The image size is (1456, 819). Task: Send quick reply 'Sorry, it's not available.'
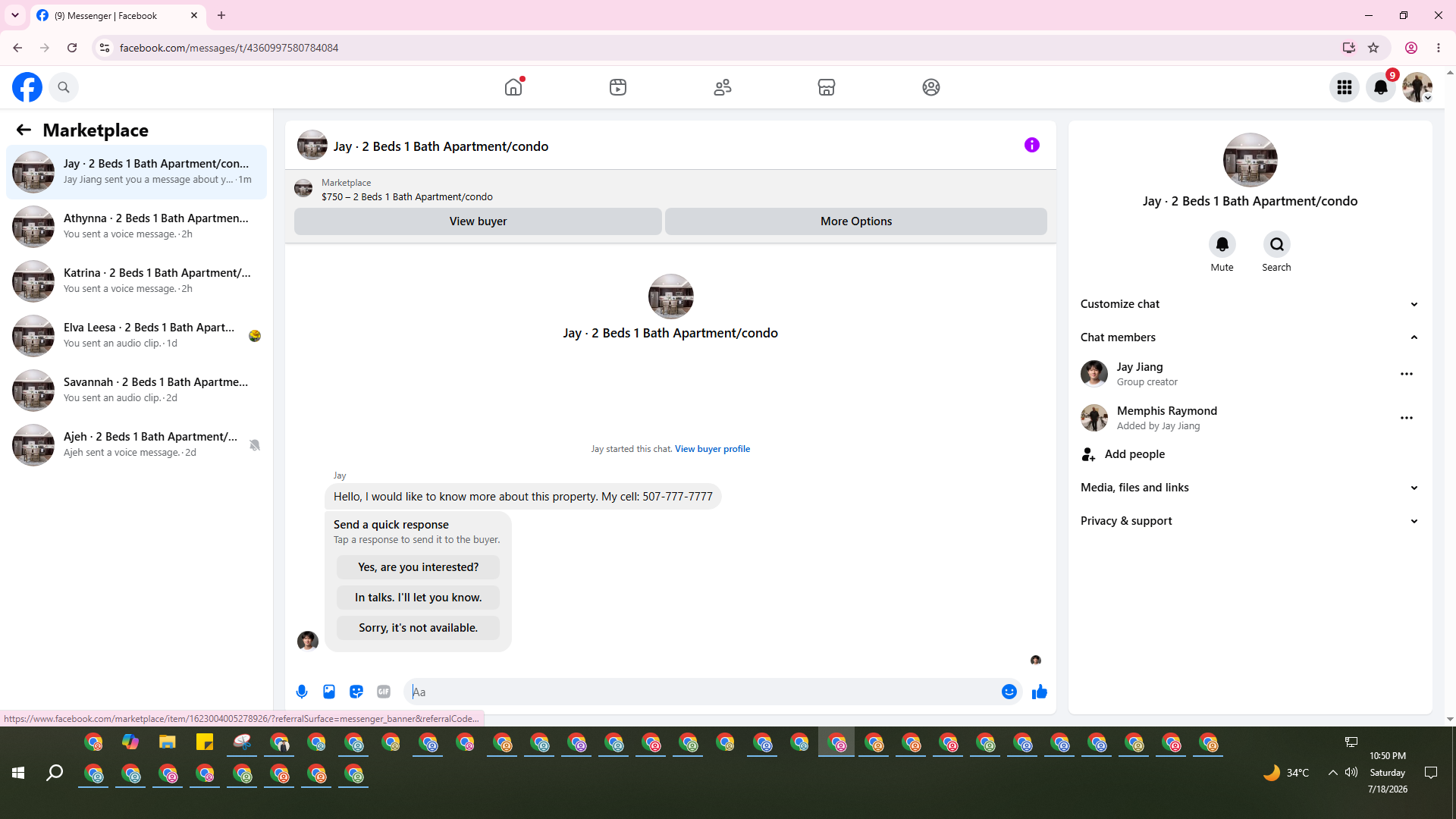pos(419,628)
